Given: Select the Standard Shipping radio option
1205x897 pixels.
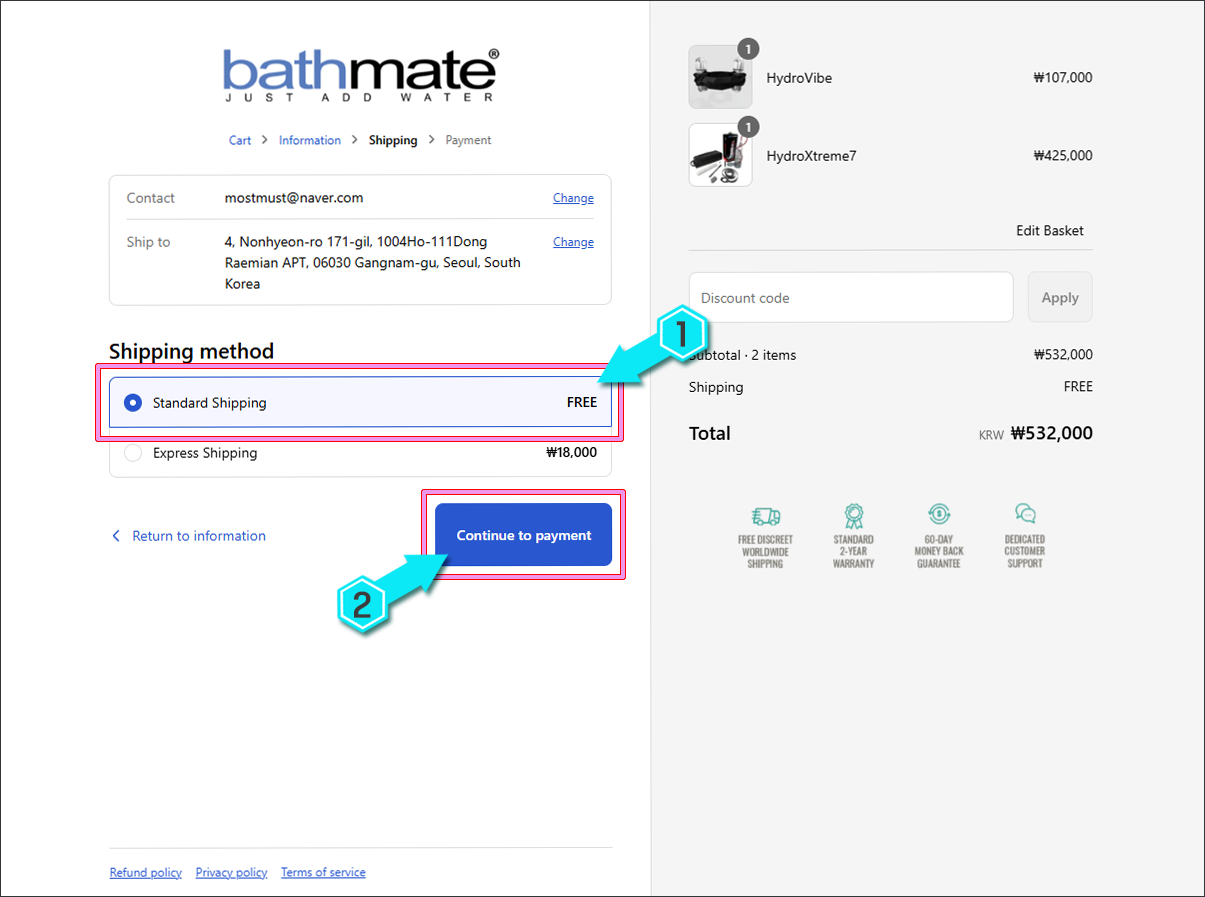Looking at the screenshot, I should (x=133, y=403).
